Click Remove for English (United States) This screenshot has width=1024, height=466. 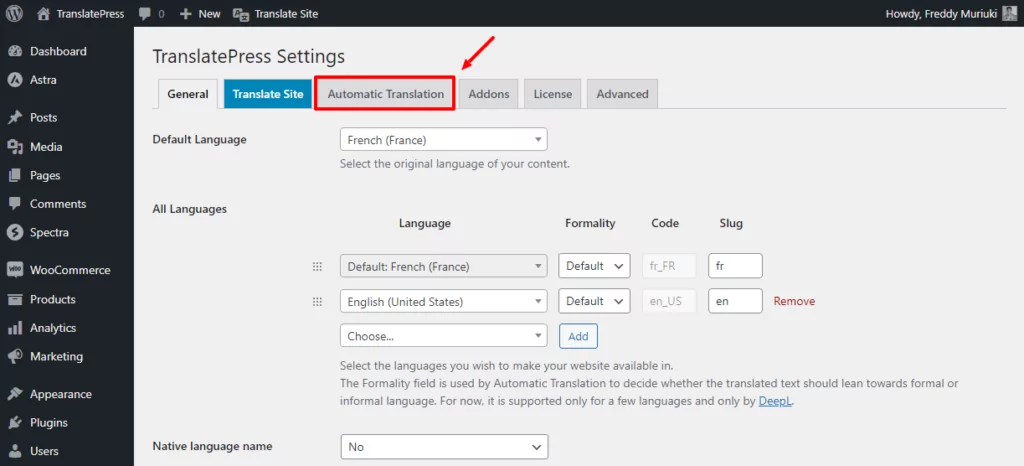[794, 302]
